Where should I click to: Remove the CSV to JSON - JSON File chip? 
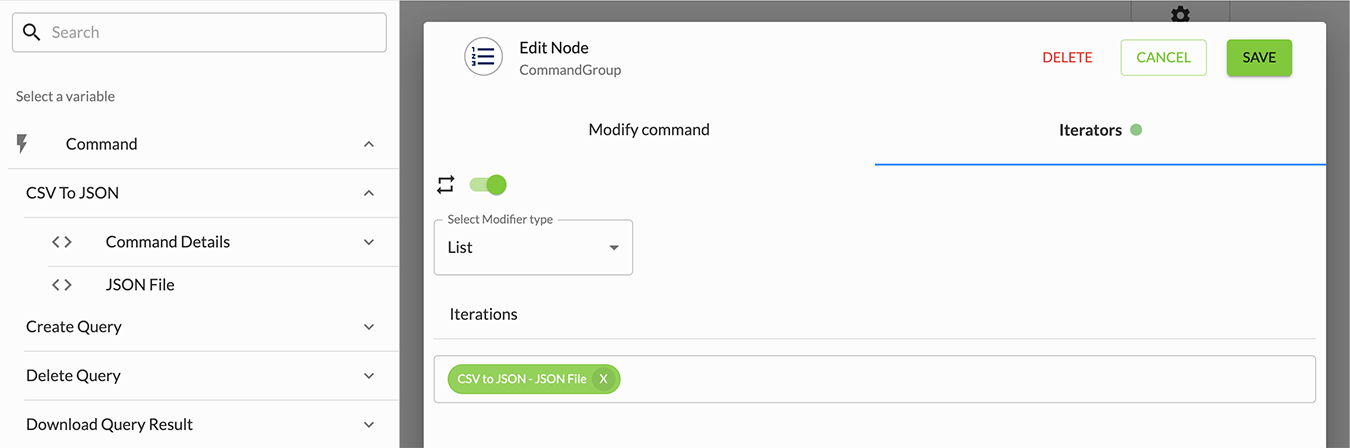(603, 379)
